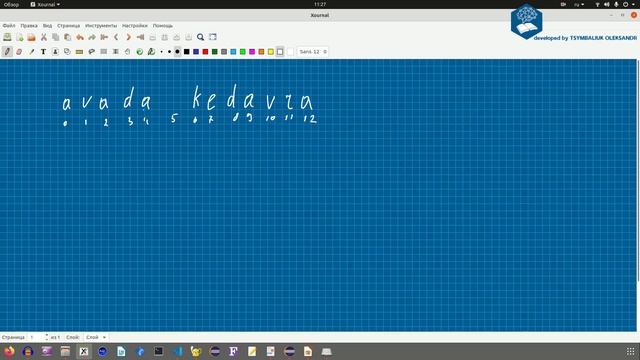
Task: Set medium pen thickness
Action: click(x=169, y=52)
